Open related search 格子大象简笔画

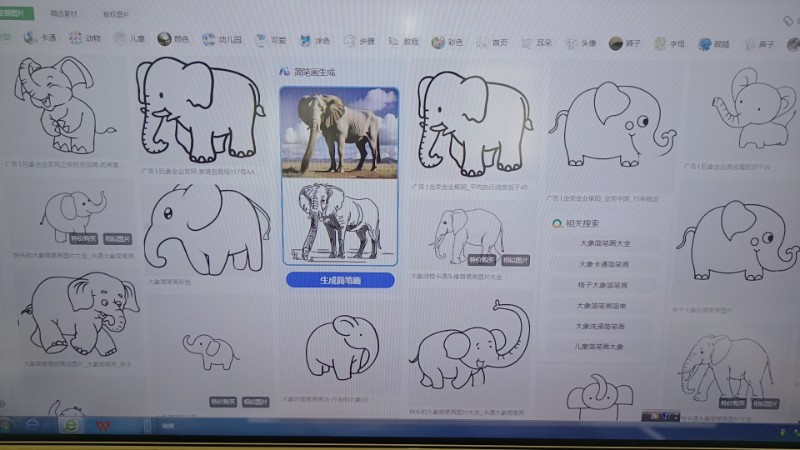(x=603, y=285)
